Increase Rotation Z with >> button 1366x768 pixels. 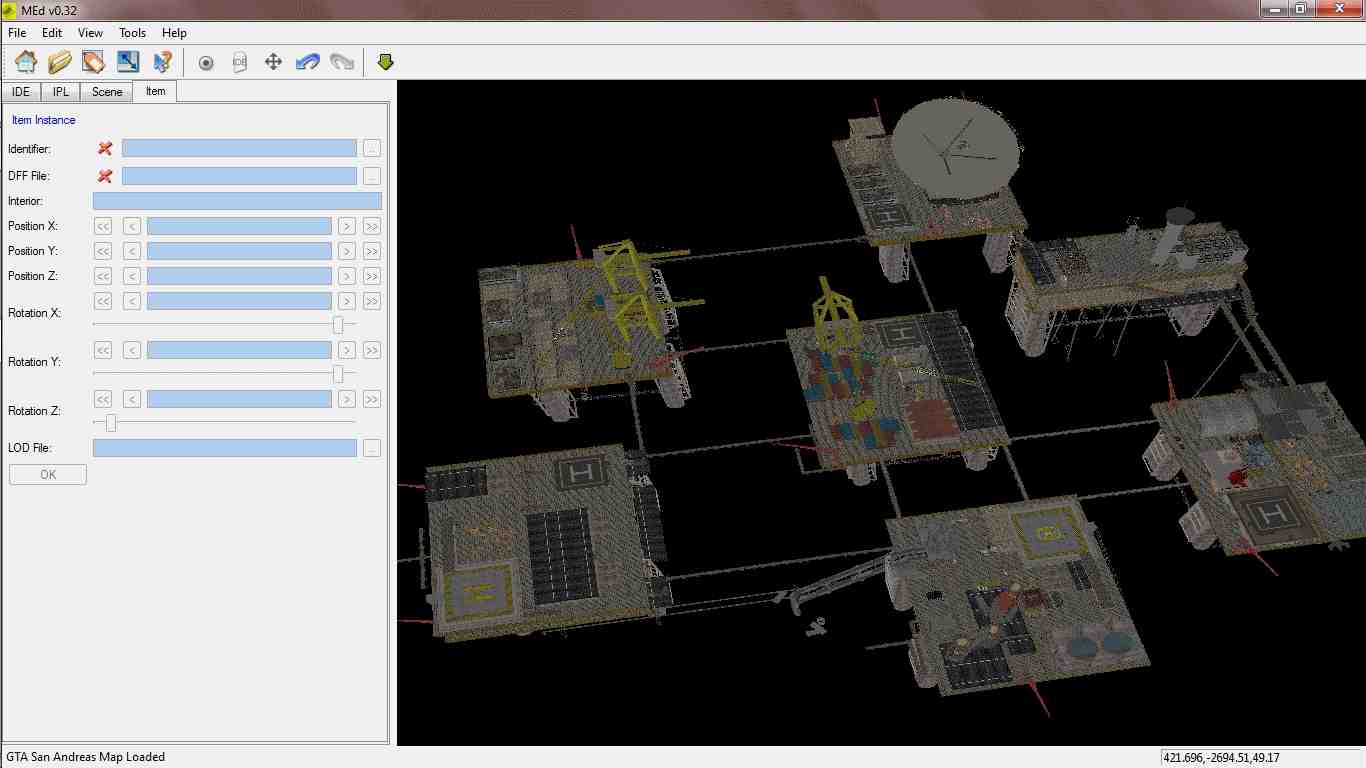click(x=372, y=399)
